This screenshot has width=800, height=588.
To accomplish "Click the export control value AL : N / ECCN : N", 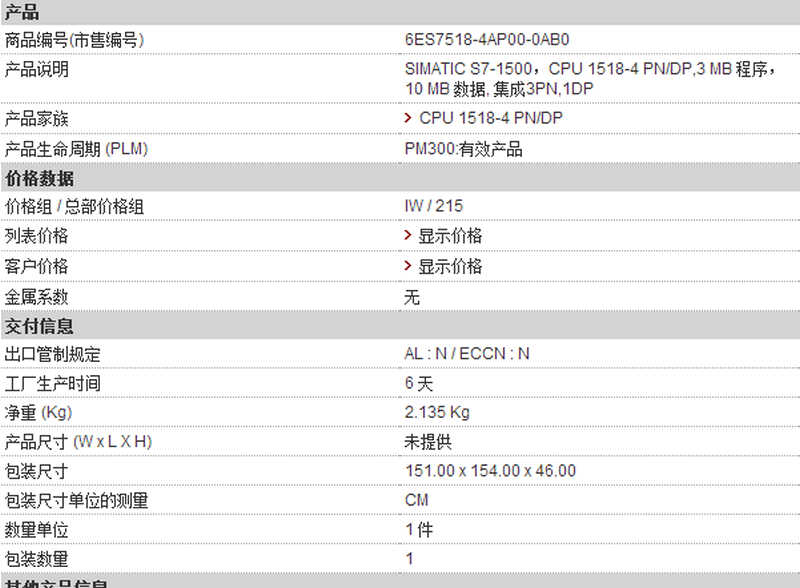I will pos(467,354).
